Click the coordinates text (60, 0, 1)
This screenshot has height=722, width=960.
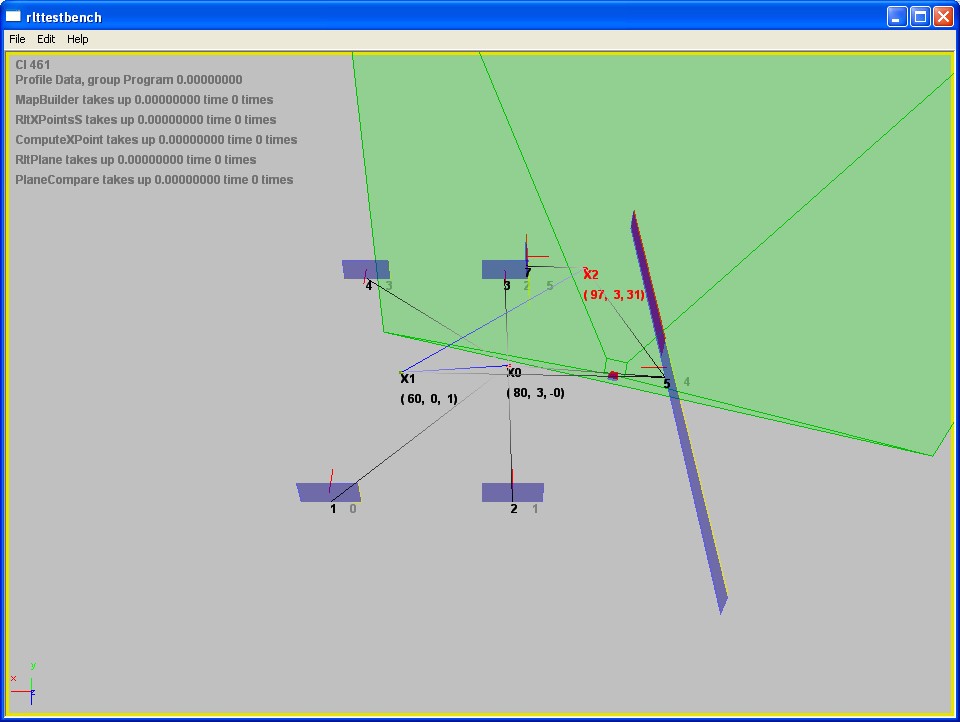[429, 399]
